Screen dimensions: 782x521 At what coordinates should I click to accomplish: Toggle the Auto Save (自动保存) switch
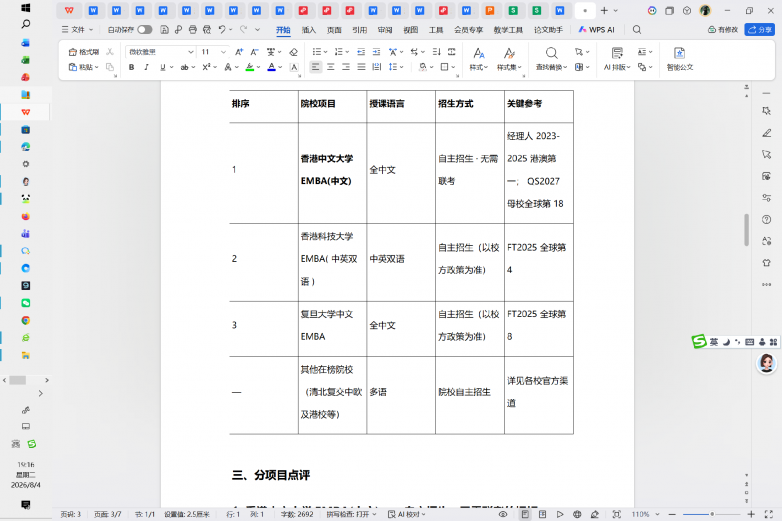tap(145, 30)
